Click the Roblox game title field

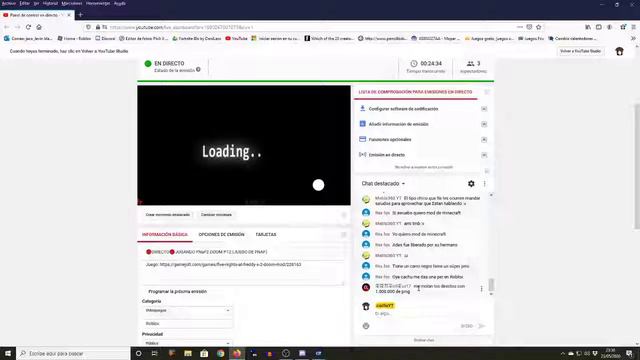pos(187,324)
